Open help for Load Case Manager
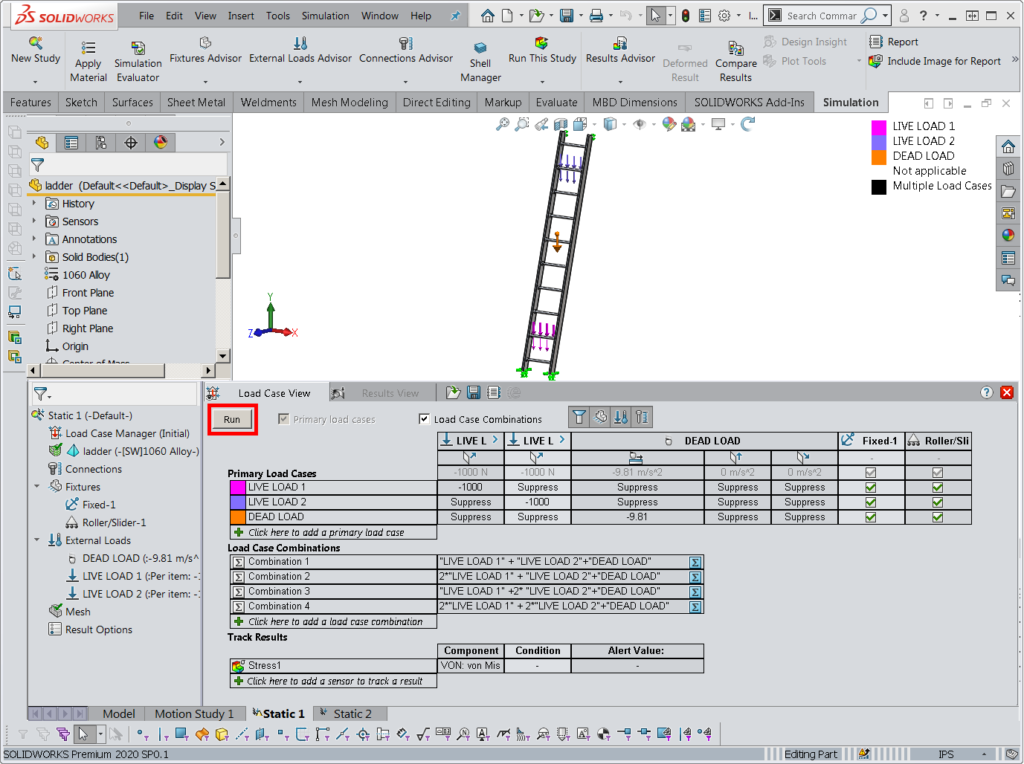1024x764 pixels. (x=986, y=392)
